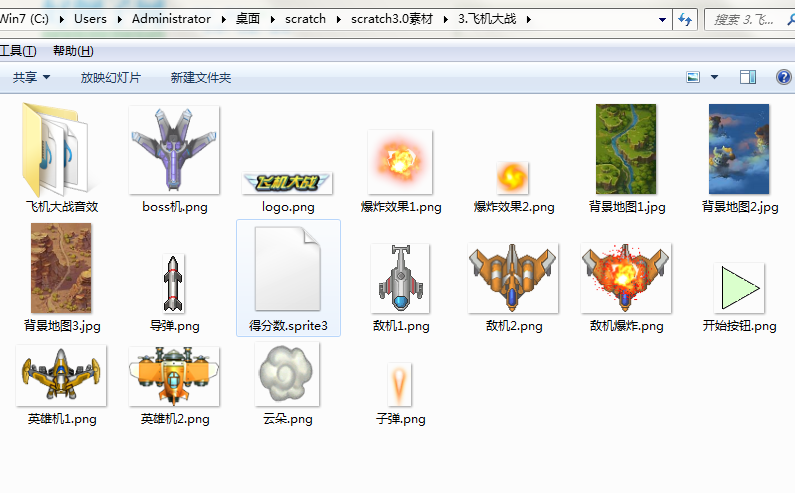Open the 帮助(H) menu

[x=74, y=51]
